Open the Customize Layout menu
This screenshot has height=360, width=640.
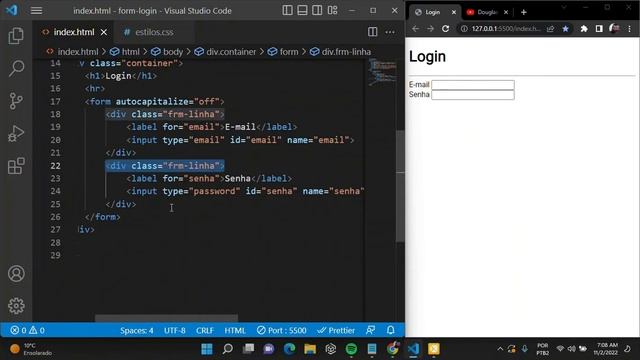pos(332,10)
